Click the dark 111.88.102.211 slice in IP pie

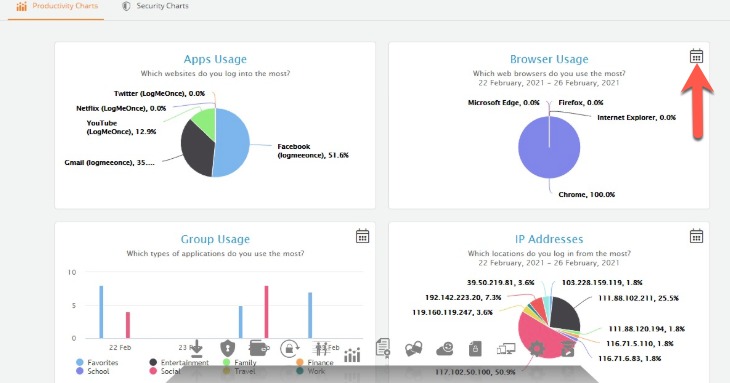(x=566, y=314)
